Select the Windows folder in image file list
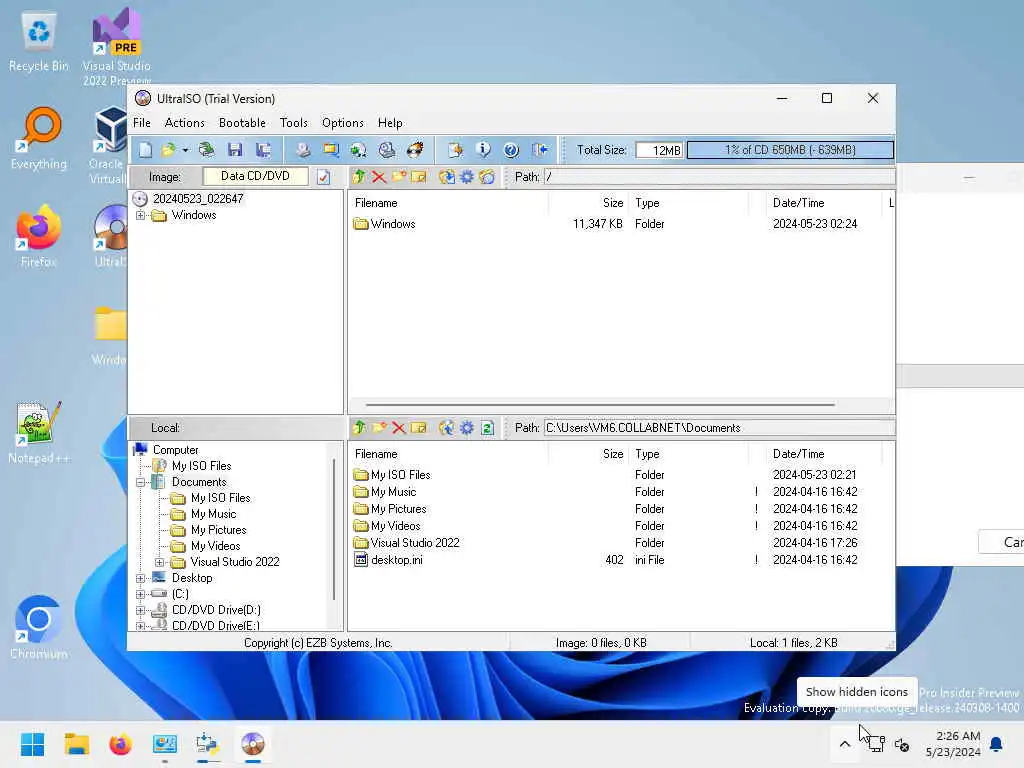The width and height of the screenshot is (1024, 768). coord(392,224)
